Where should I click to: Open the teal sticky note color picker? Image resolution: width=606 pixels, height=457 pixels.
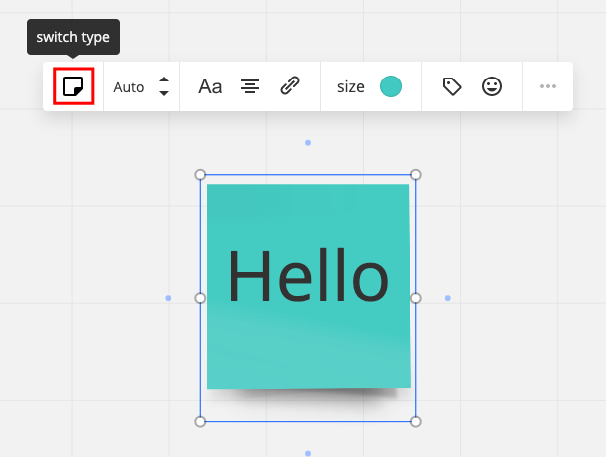pos(391,87)
